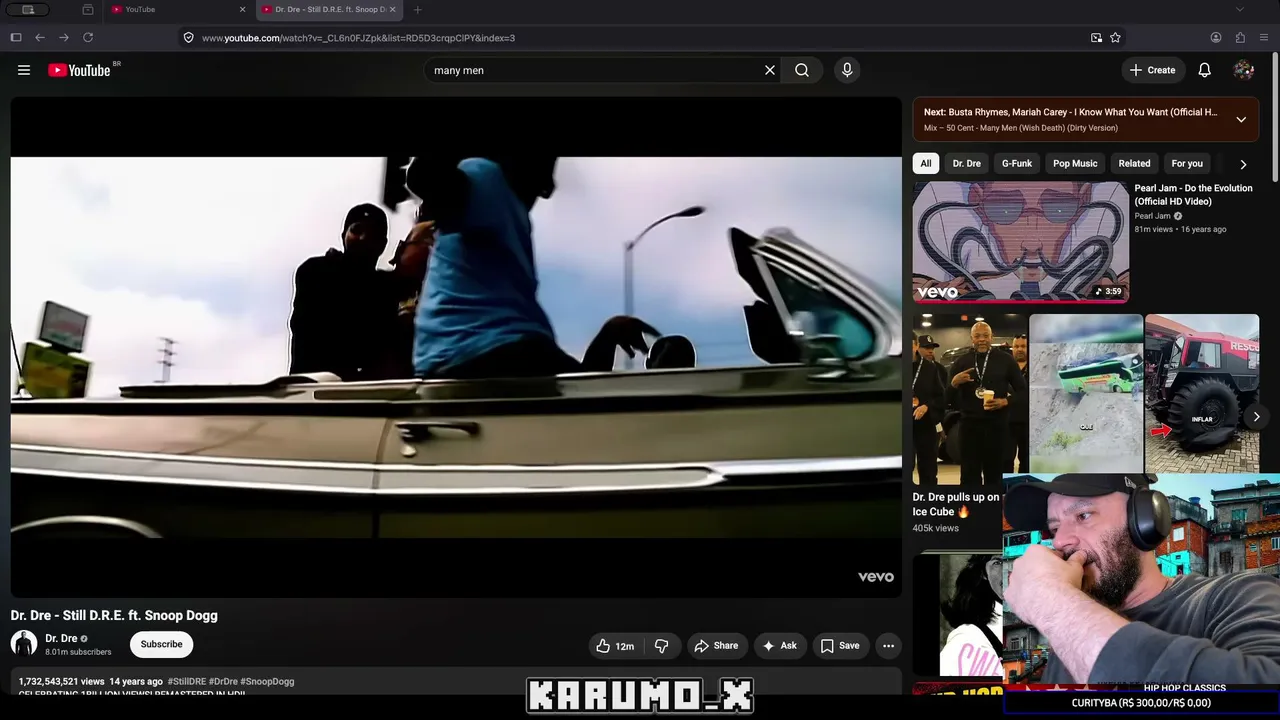
Task: Bookmark this page with the star icon
Action: [1115, 38]
